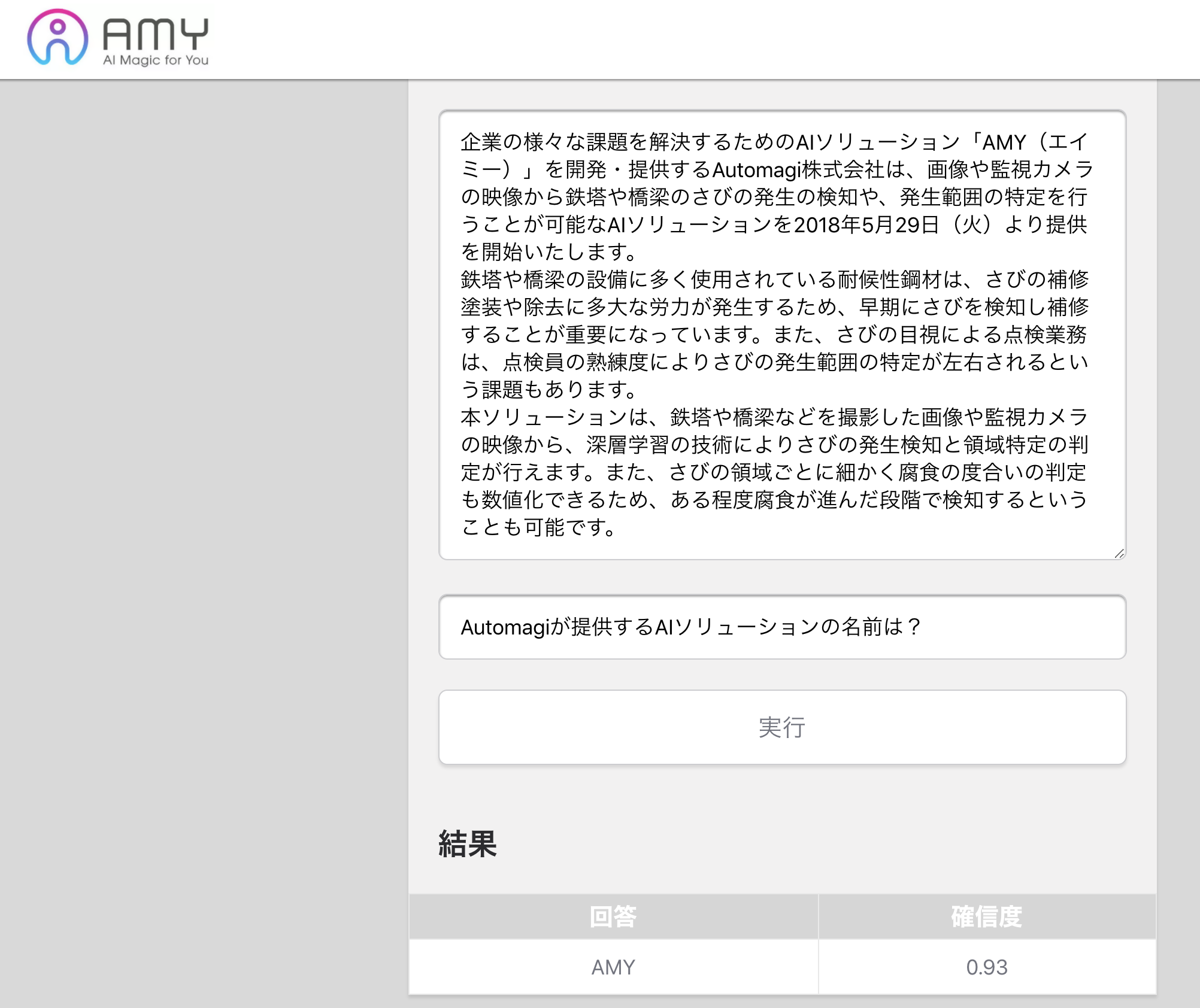Place cursor on 2018年5月29日 in the passage
The width and height of the screenshot is (1200, 1008).
[866, 224]
